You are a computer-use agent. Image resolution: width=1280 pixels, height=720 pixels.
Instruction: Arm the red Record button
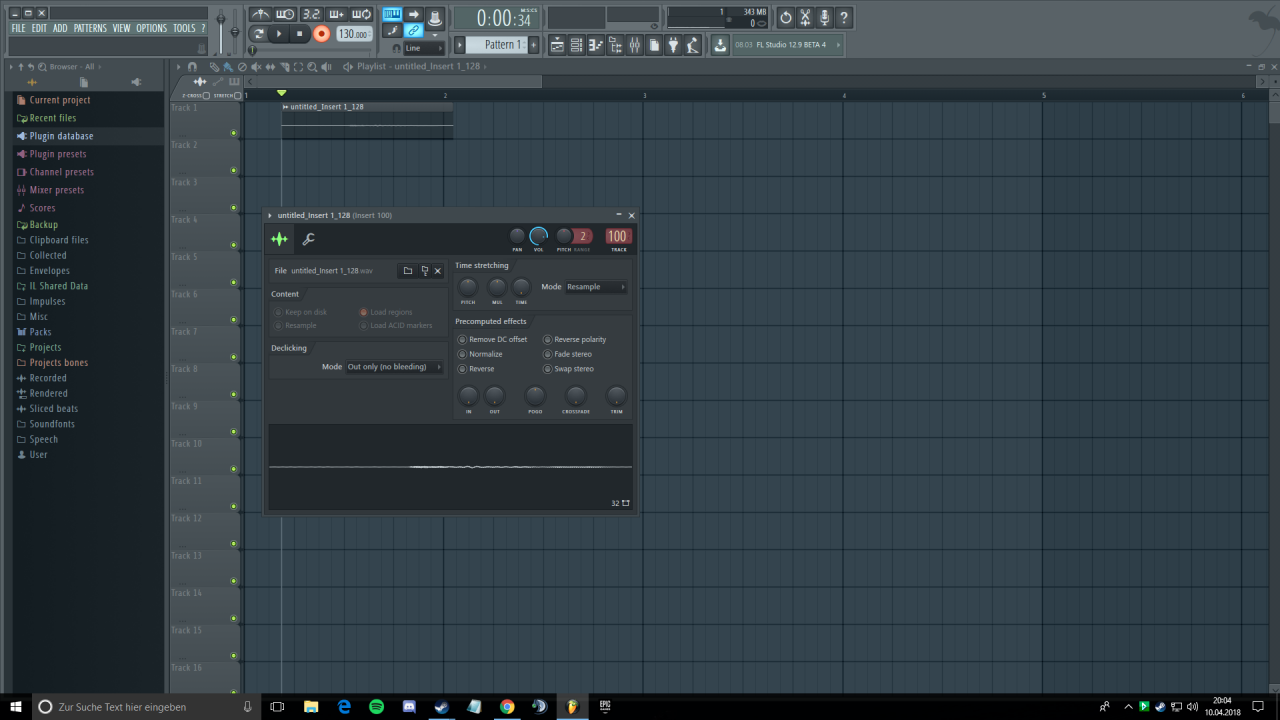321,34
